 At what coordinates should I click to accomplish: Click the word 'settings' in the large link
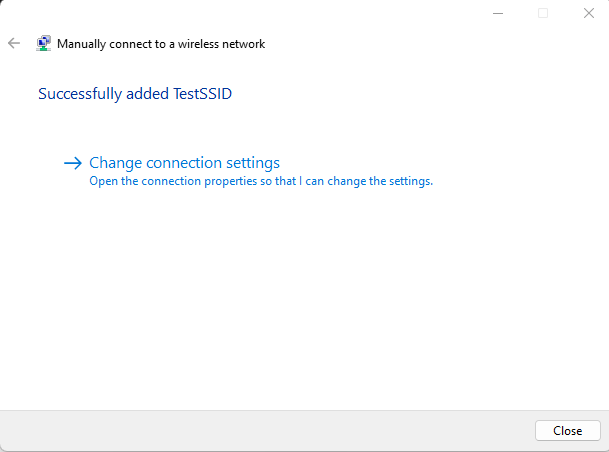click(253, 163)
